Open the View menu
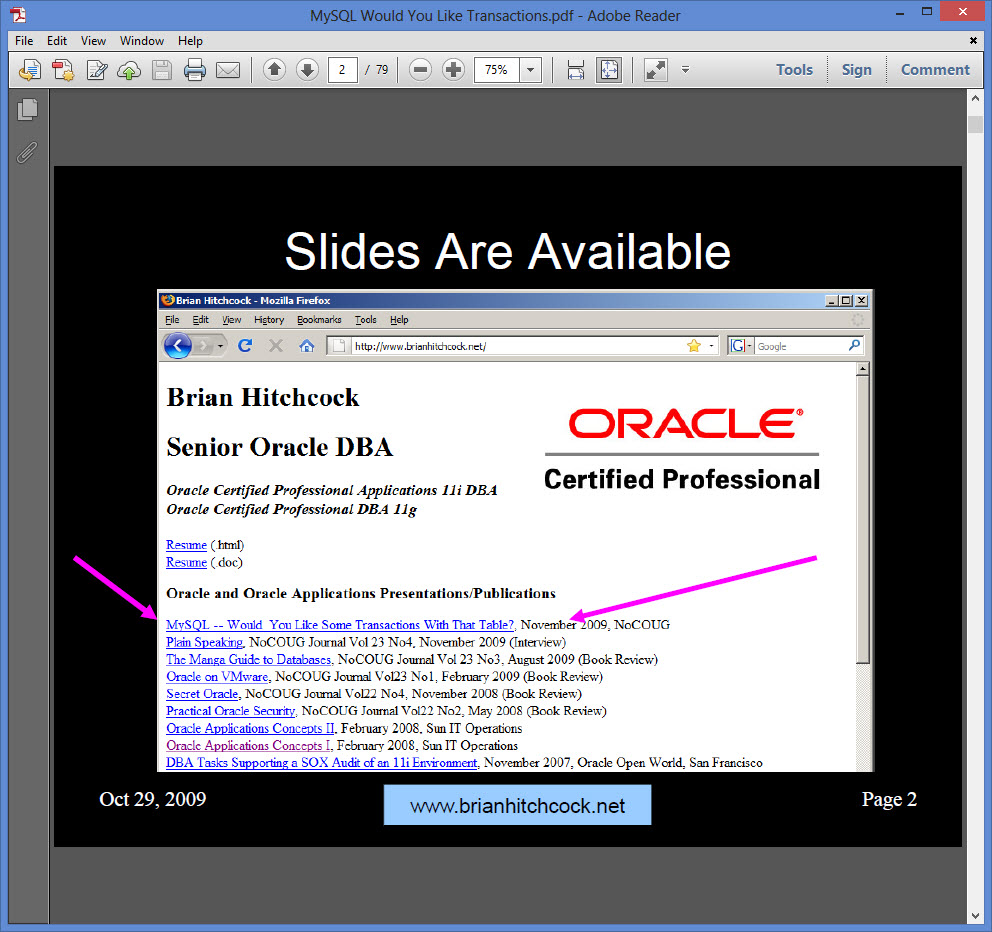Image resolution: width=992 pixels, height=932 pixels. point(93,41)
